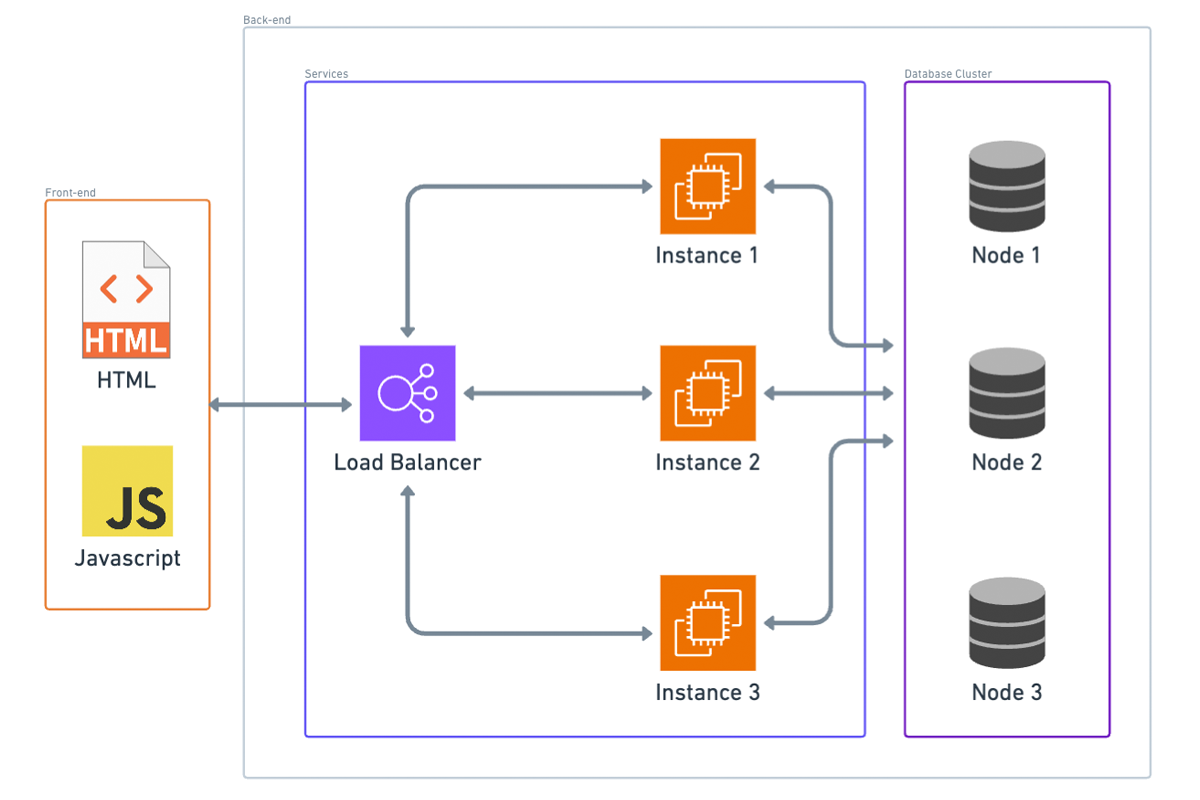This screenshot has width=1200, height=800.
Task: Click the Front-end group label
Action: pos(70,193)
